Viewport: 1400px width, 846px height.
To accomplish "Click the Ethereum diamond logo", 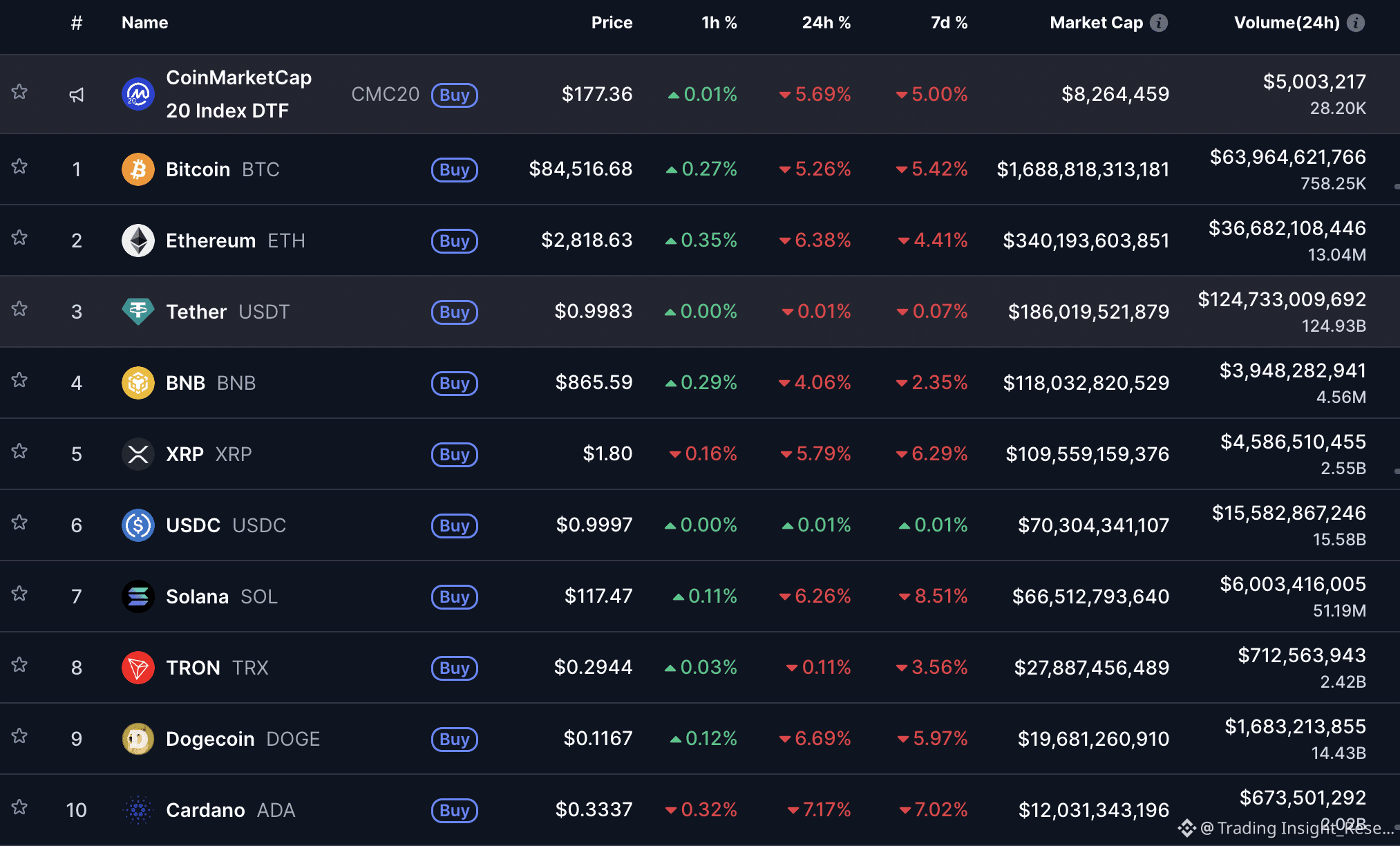I will click(x=138, y=241).
